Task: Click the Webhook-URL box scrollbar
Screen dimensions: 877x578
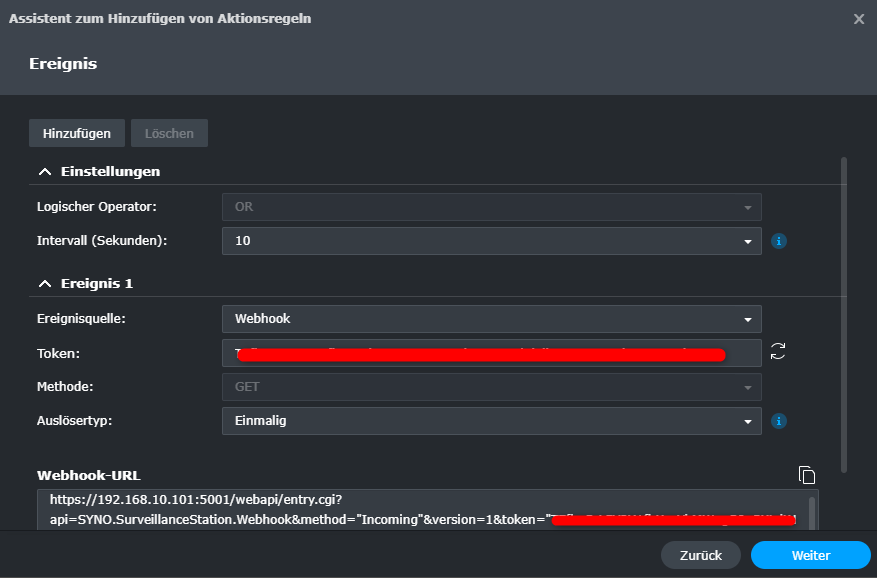Action: (x=811, y=510)
